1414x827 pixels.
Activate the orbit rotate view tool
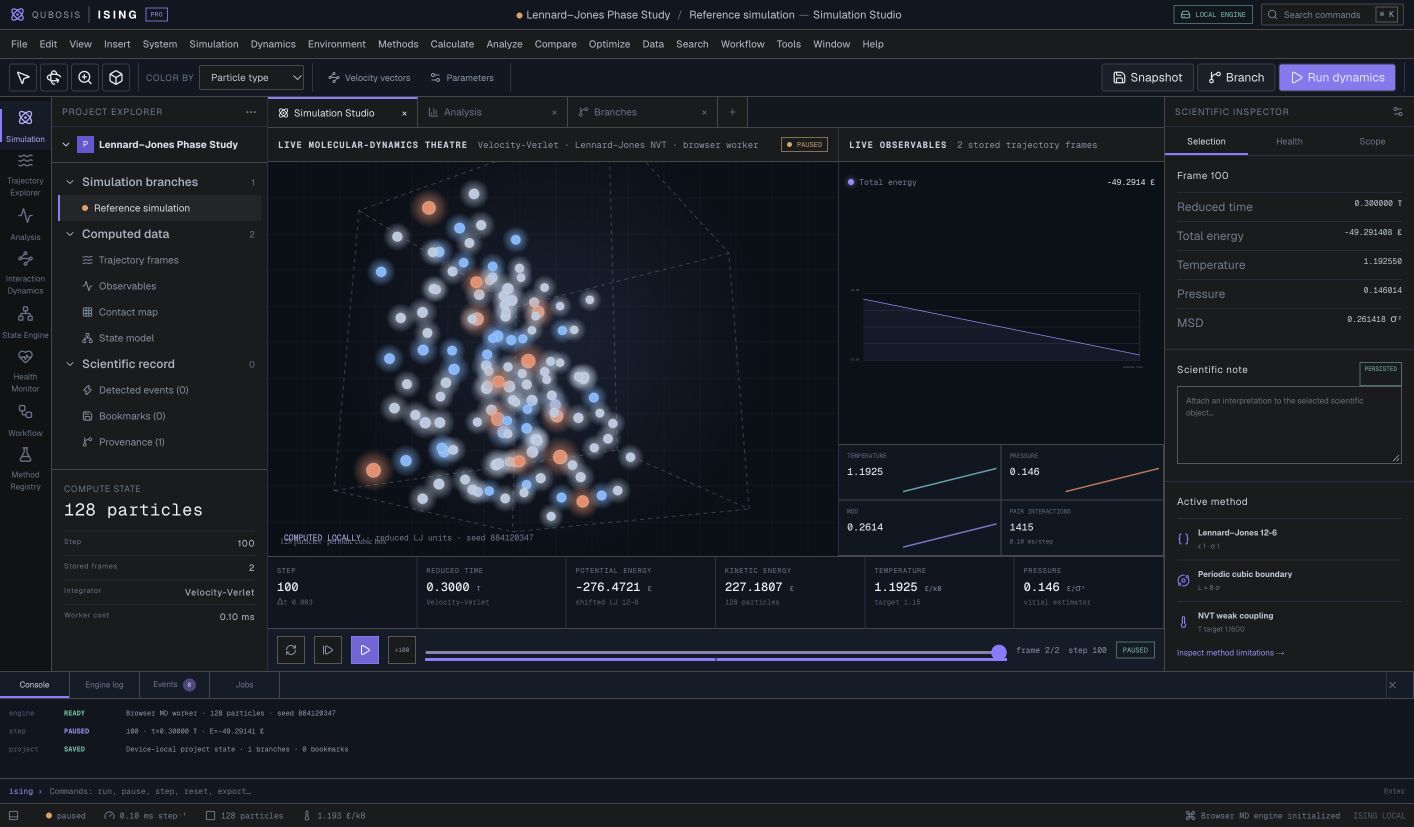[54, 77]
